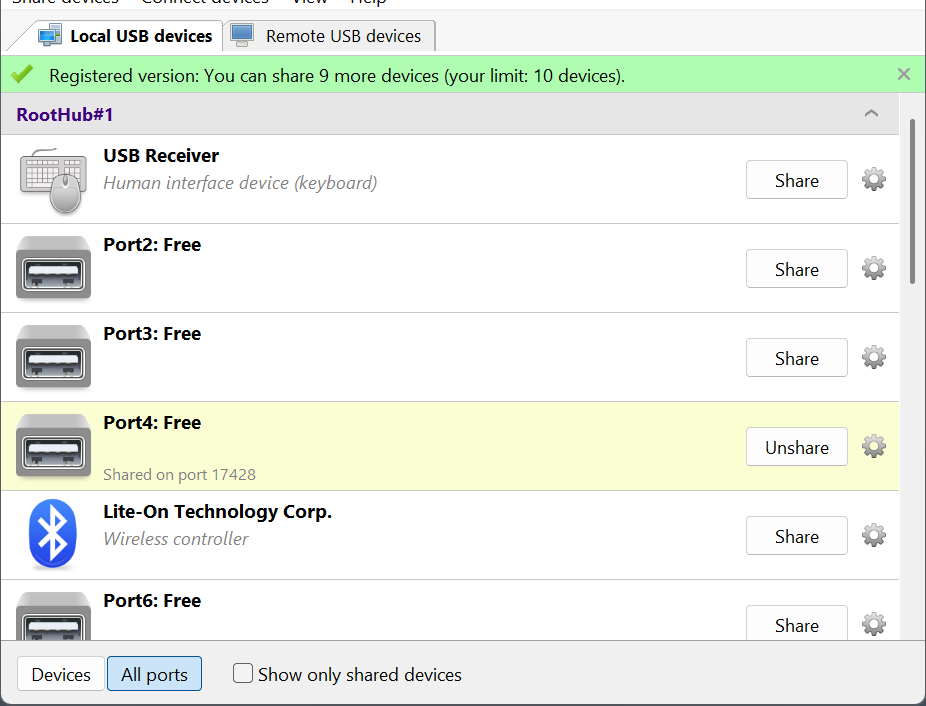
Task: Open the gear settings for Port3
Action: click(x=874, y=358)
